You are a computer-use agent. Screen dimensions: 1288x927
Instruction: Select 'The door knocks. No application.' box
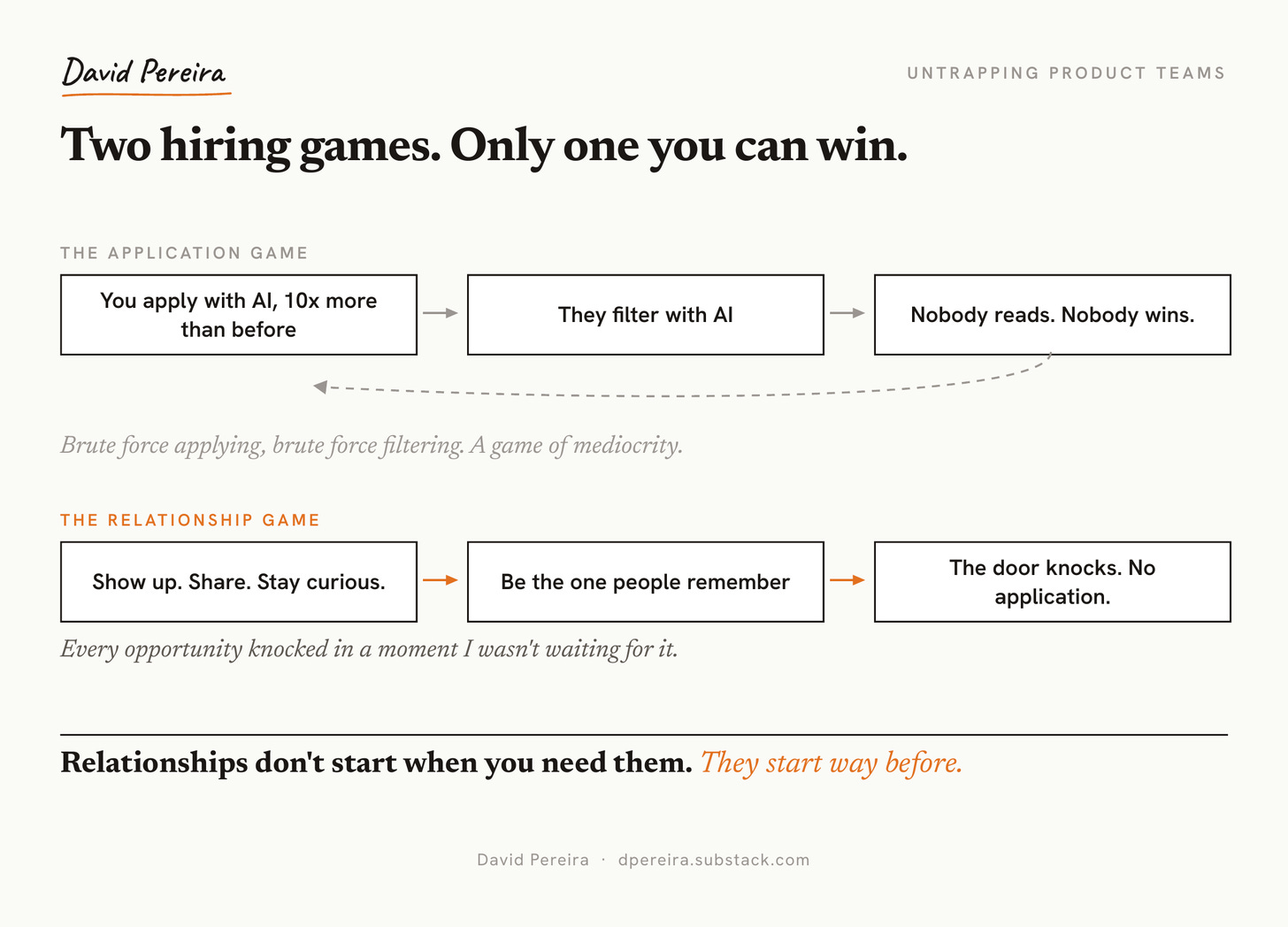(1053, 582)
